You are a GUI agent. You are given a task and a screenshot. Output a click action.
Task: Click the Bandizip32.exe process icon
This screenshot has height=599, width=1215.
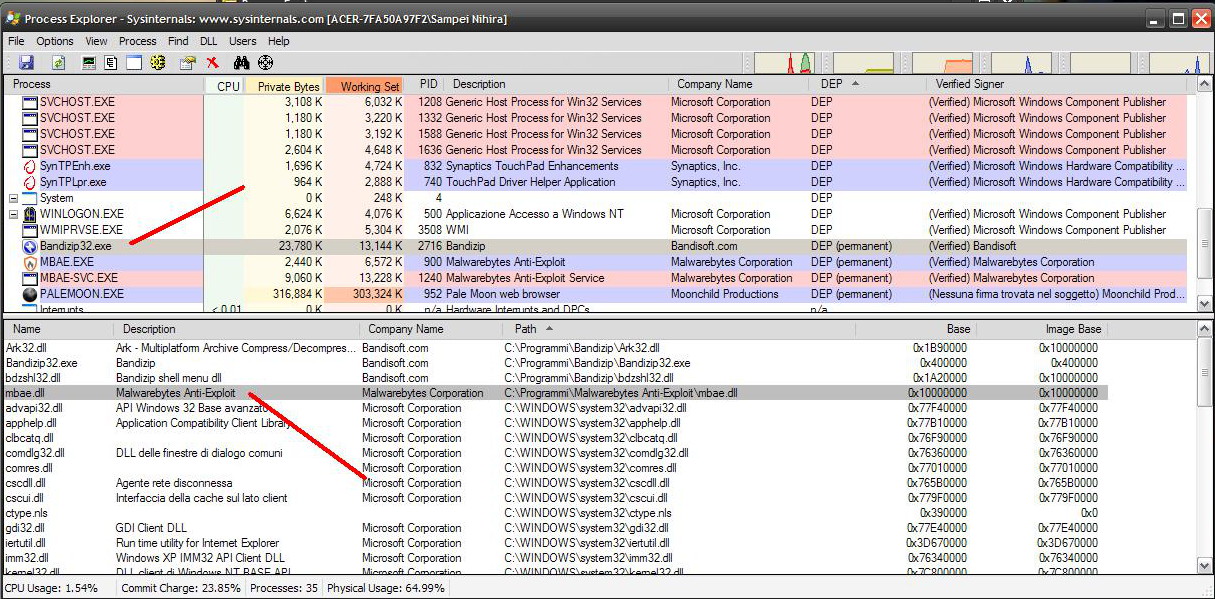[x=30, y=246]
